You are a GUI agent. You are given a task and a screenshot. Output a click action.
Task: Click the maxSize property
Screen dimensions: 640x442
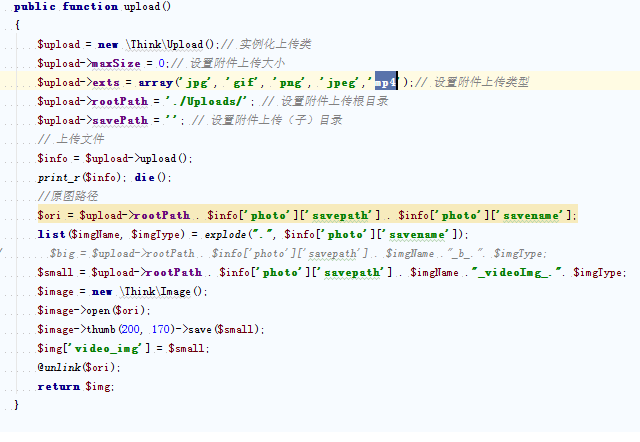click(114, 63)
